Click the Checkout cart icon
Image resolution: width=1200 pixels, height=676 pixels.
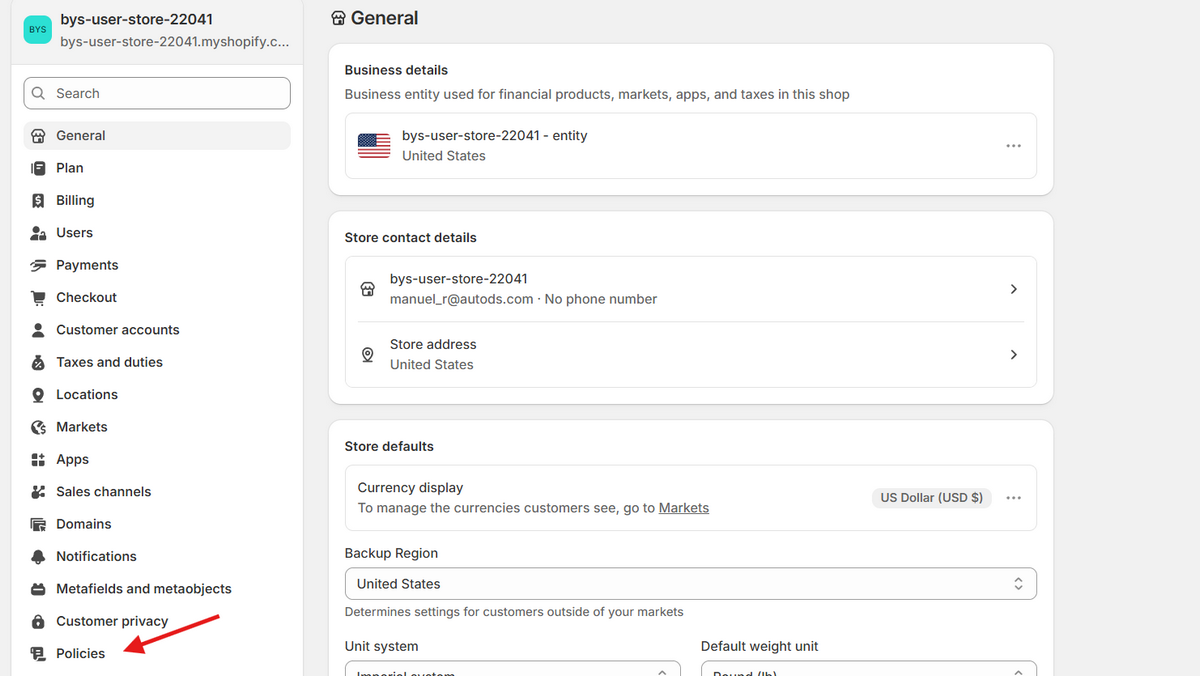38,297
